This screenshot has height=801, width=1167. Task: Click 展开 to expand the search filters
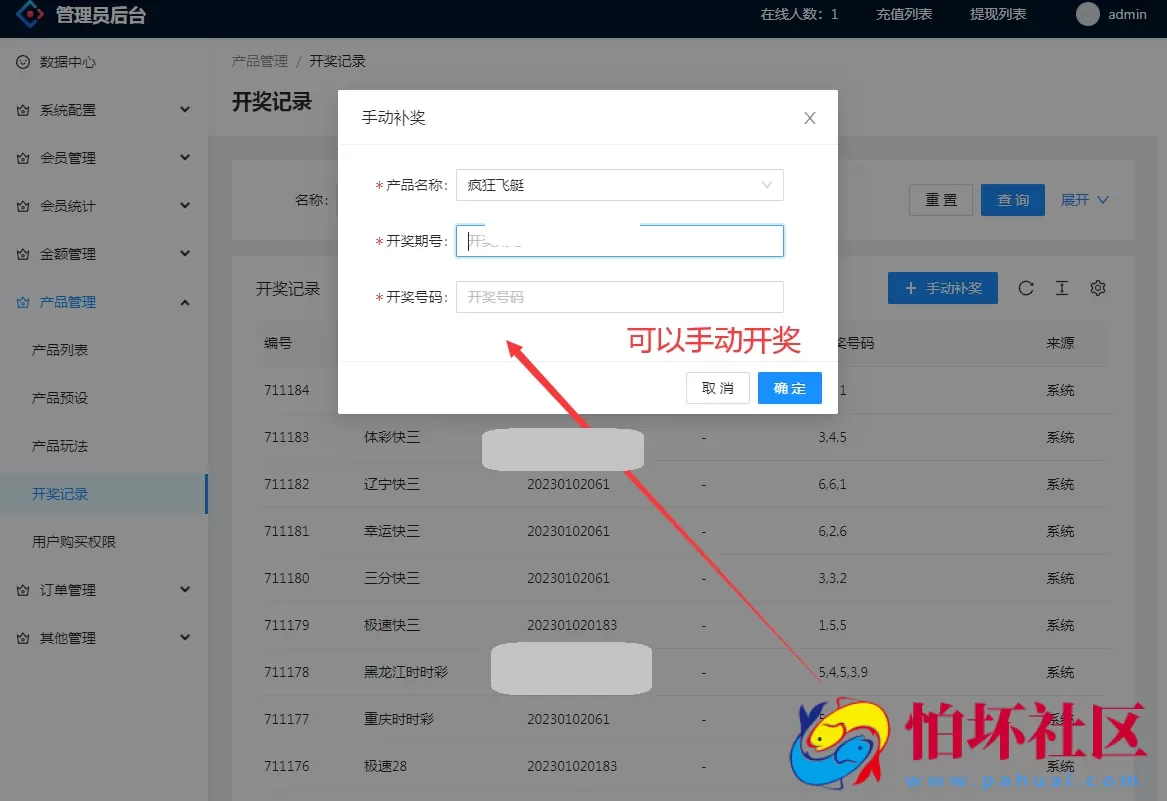tap(1077, 199)
